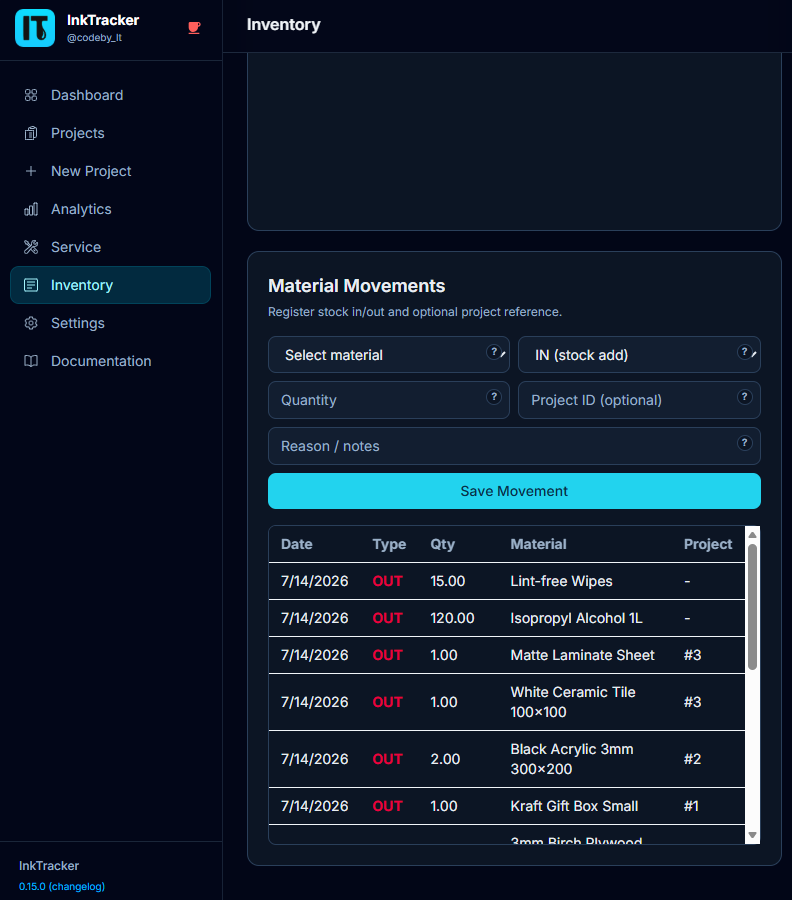Screen dimensions: 792x900
Task: Open Documentation from sidebar
Action: click(110, 361)
